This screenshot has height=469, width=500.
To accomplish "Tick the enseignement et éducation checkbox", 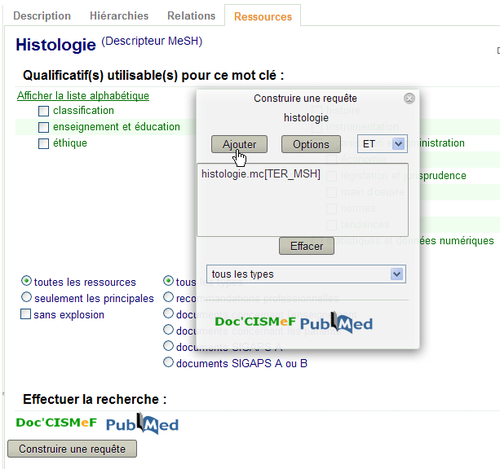I will tap(43, 127).
